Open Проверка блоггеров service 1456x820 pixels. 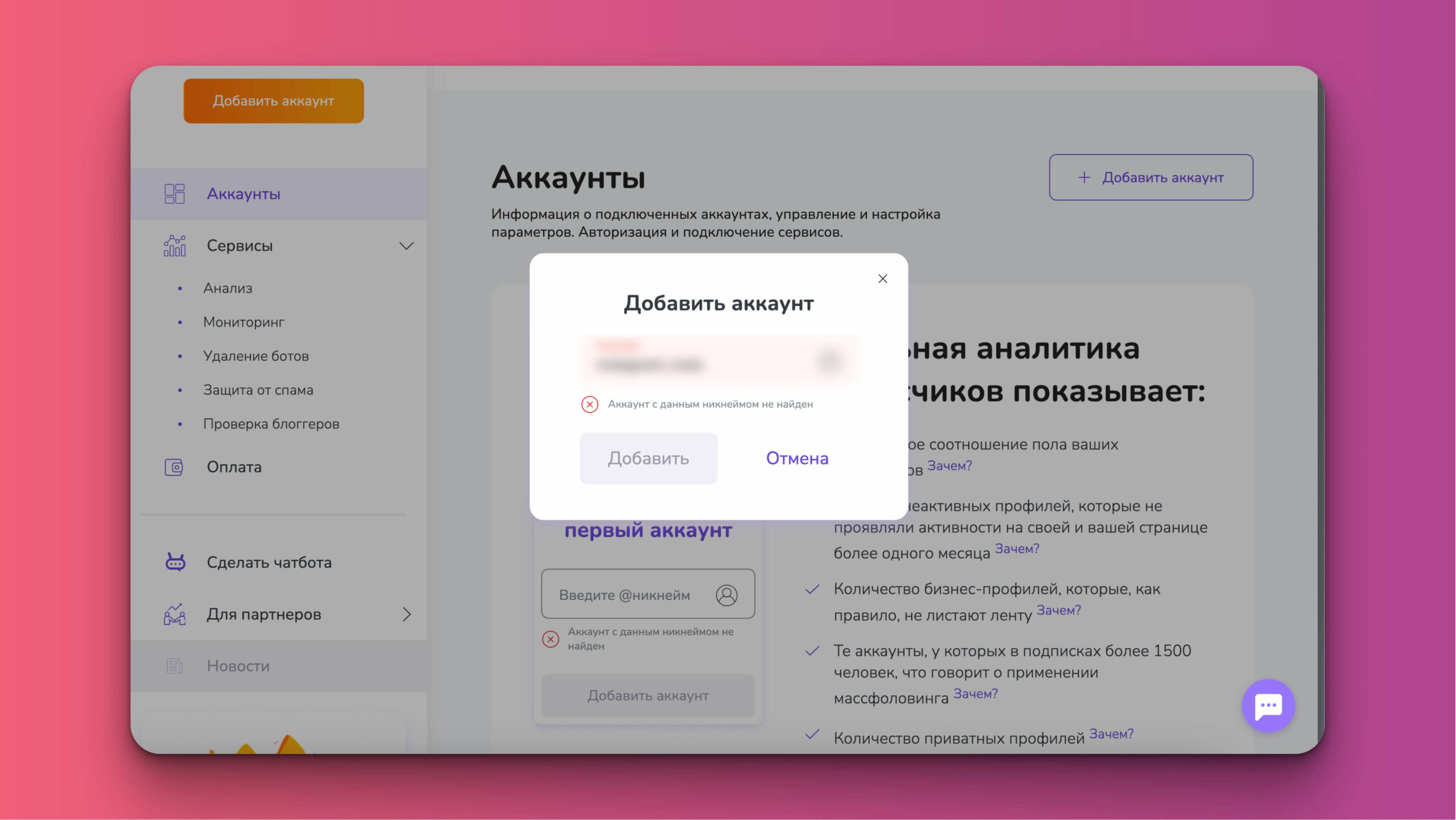click(x=271, y=424)
